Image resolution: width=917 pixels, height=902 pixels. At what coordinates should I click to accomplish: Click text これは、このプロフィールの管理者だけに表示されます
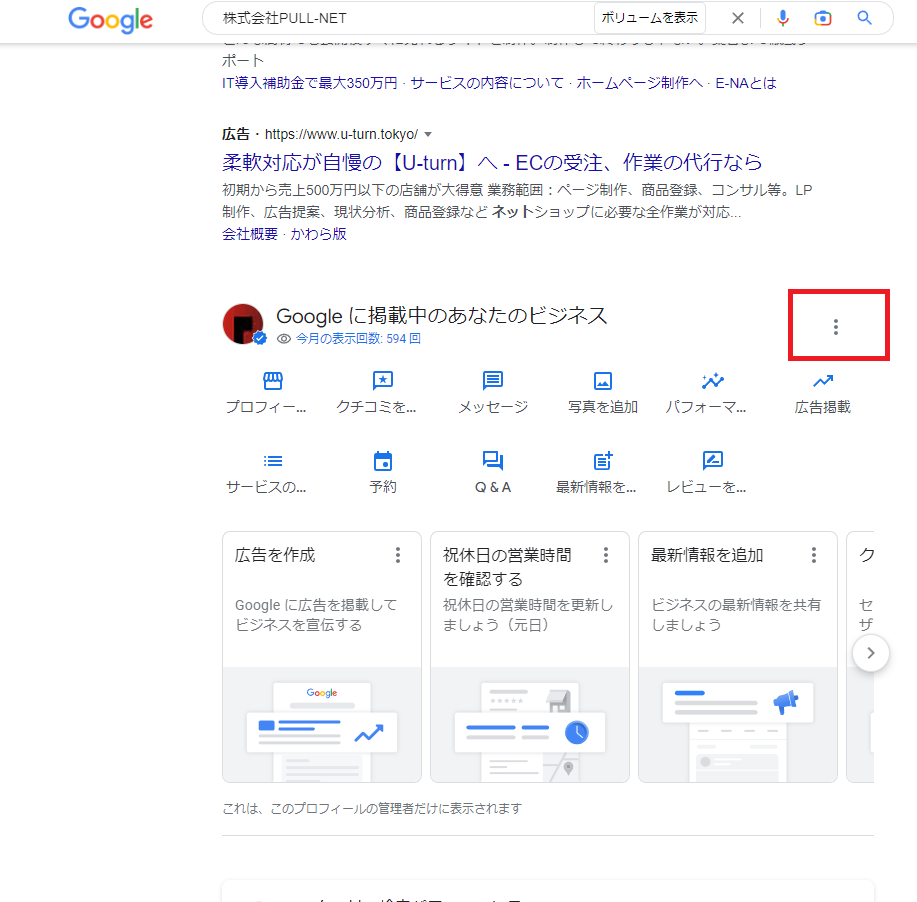click(x=372, y=808)
